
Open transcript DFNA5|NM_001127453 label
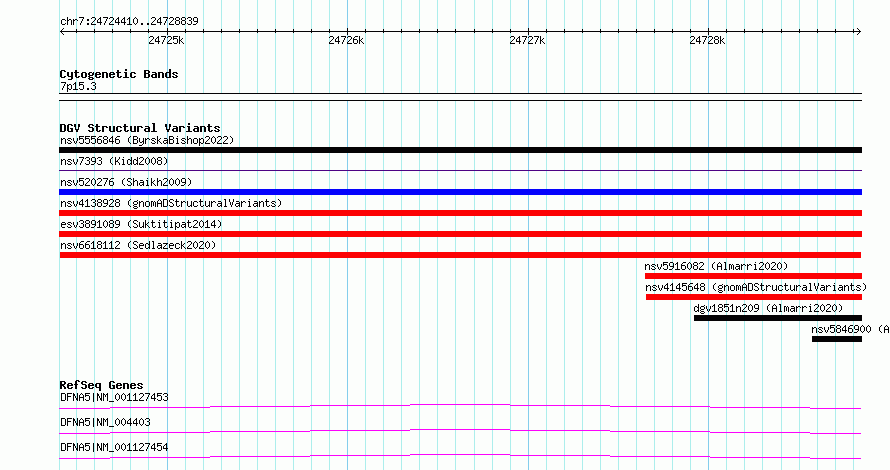114,397
